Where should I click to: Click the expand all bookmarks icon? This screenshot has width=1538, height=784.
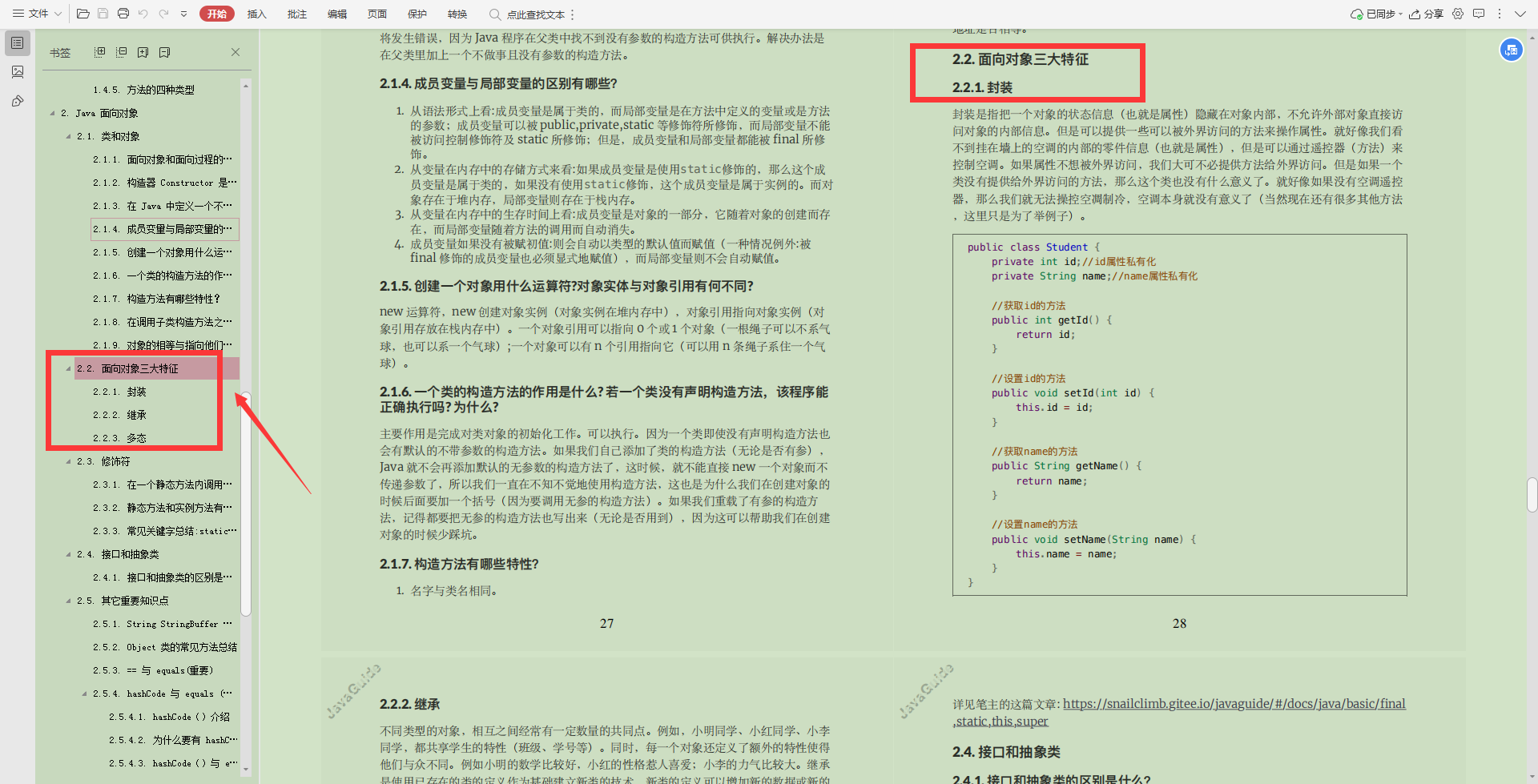[x=100, y=52]
